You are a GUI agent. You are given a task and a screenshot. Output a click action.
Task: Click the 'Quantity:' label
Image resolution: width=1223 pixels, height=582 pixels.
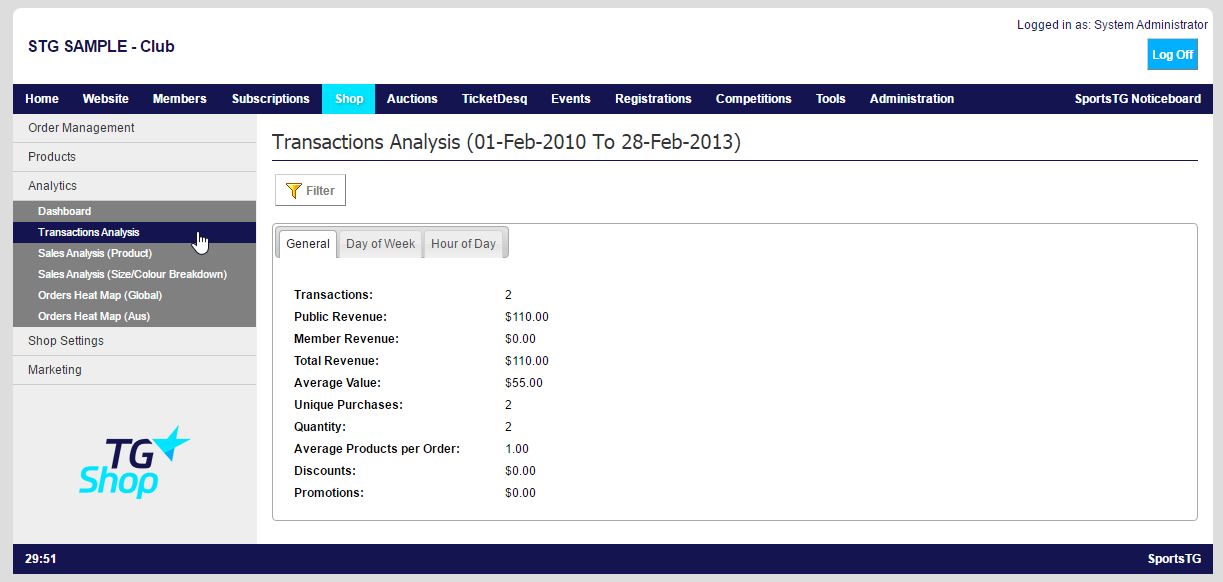[x=320, y=427]
